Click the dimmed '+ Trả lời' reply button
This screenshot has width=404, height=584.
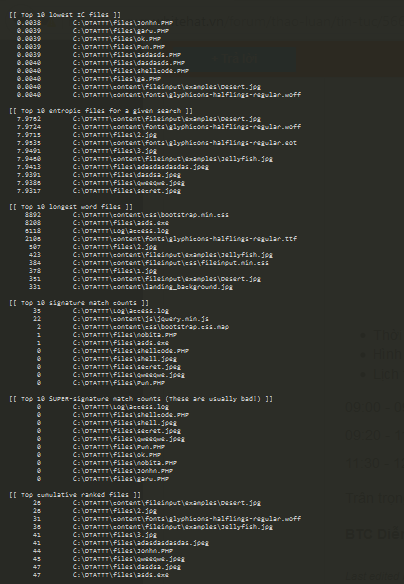(x=235, y=59)
